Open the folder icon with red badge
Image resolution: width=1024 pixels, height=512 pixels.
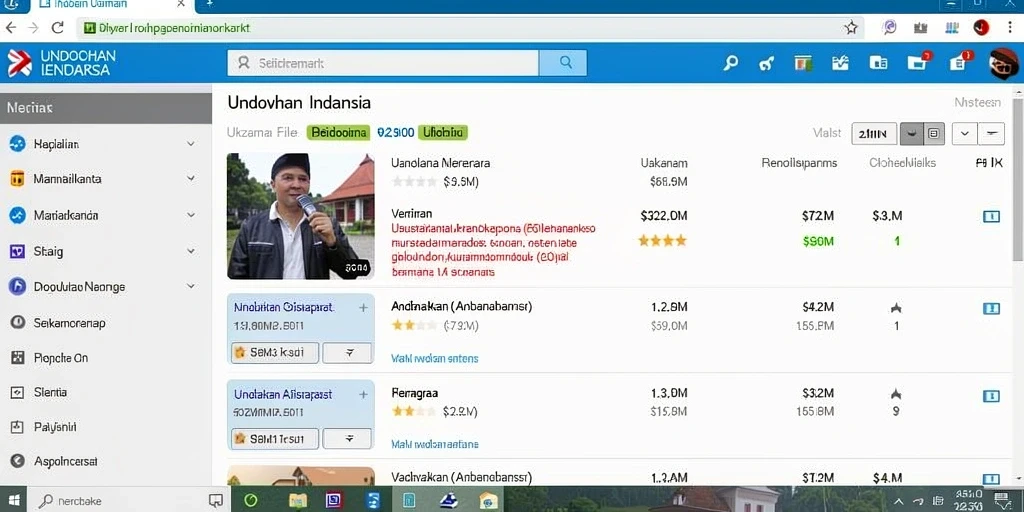coord(918,62)
